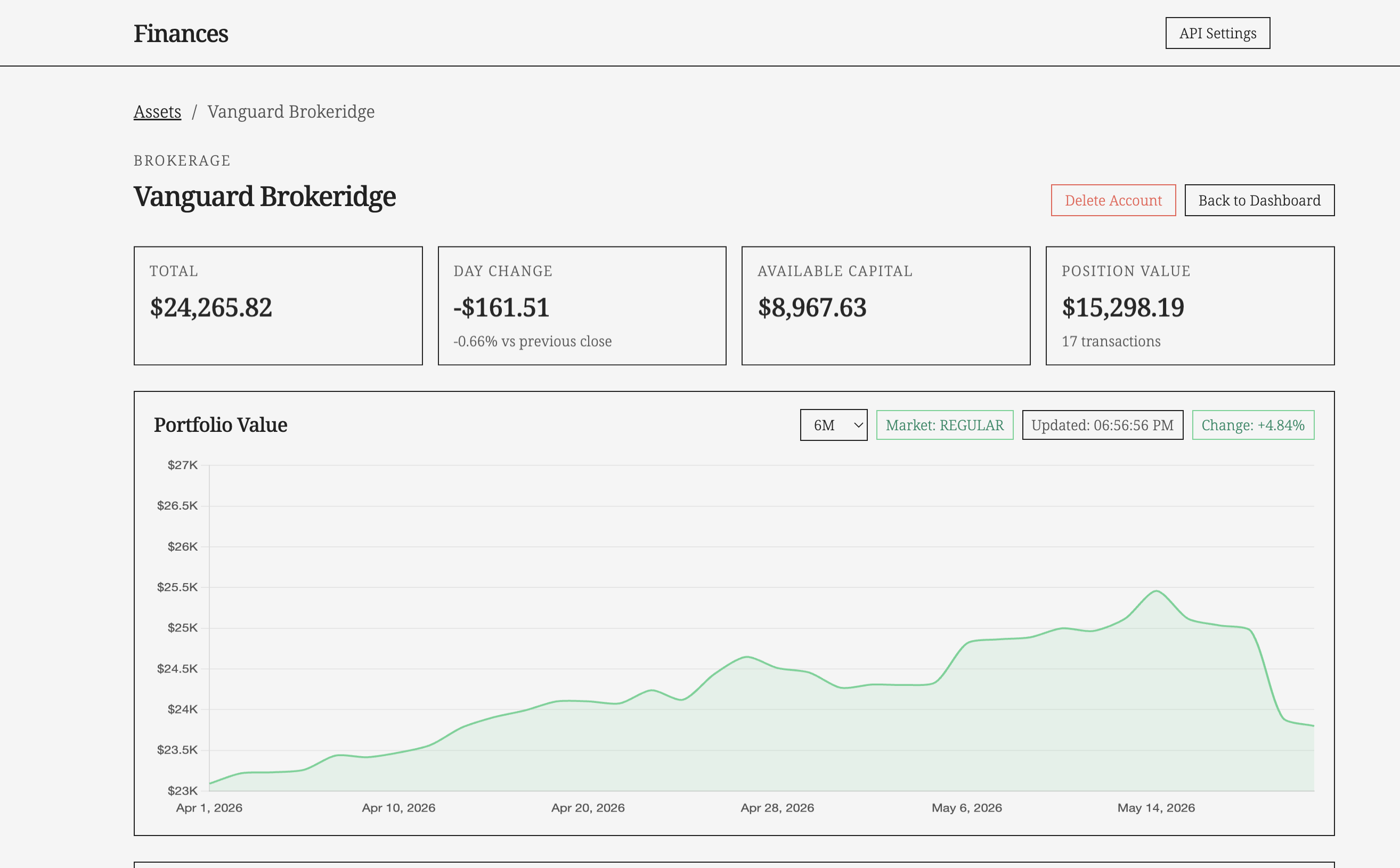Select the Day Change -$161.51 value
This screenshot has height=868, width=1400.
pyautogui.click(x=501, y=308)
